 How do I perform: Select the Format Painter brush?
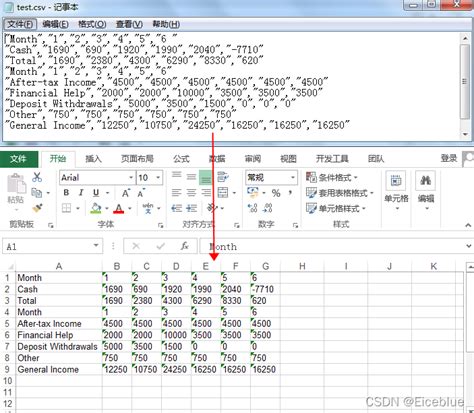tap(37, 208)
